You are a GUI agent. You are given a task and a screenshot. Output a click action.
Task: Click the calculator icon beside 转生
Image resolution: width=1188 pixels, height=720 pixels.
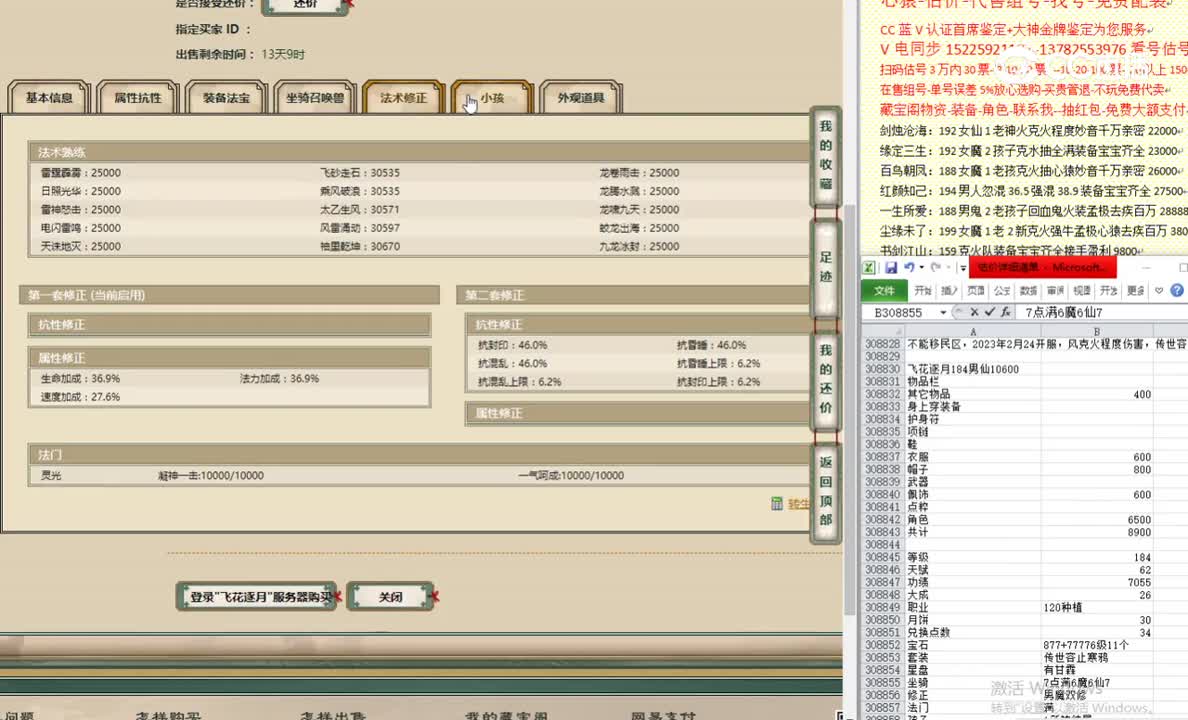[x=777, y=503]
